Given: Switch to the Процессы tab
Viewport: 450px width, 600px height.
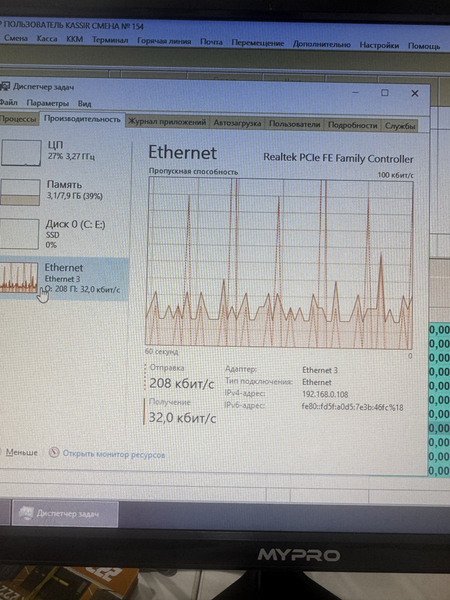Looking at the screenshot, I should point(18,119).
